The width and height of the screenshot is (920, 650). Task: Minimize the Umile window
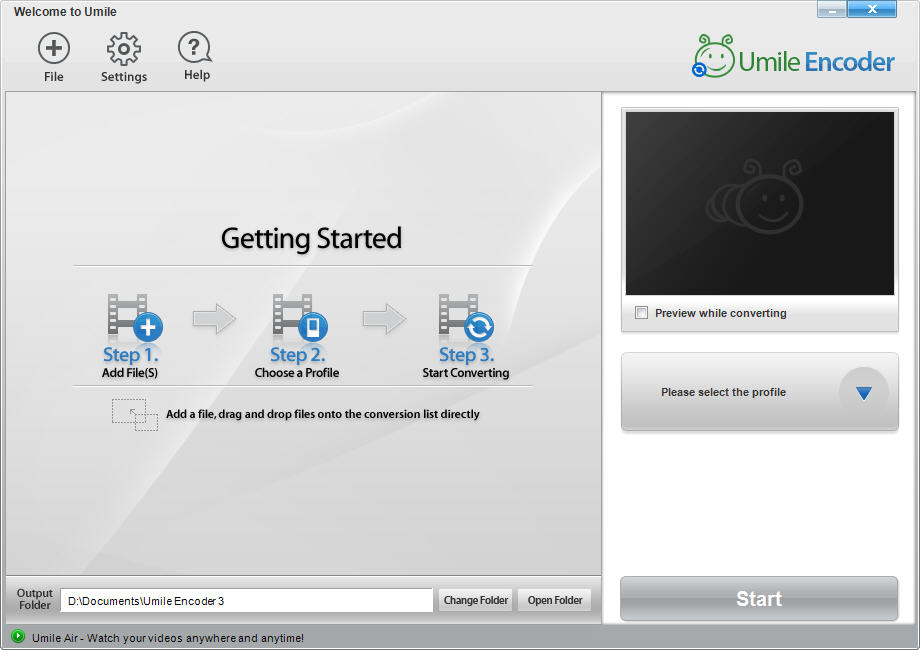coord(832,10)
